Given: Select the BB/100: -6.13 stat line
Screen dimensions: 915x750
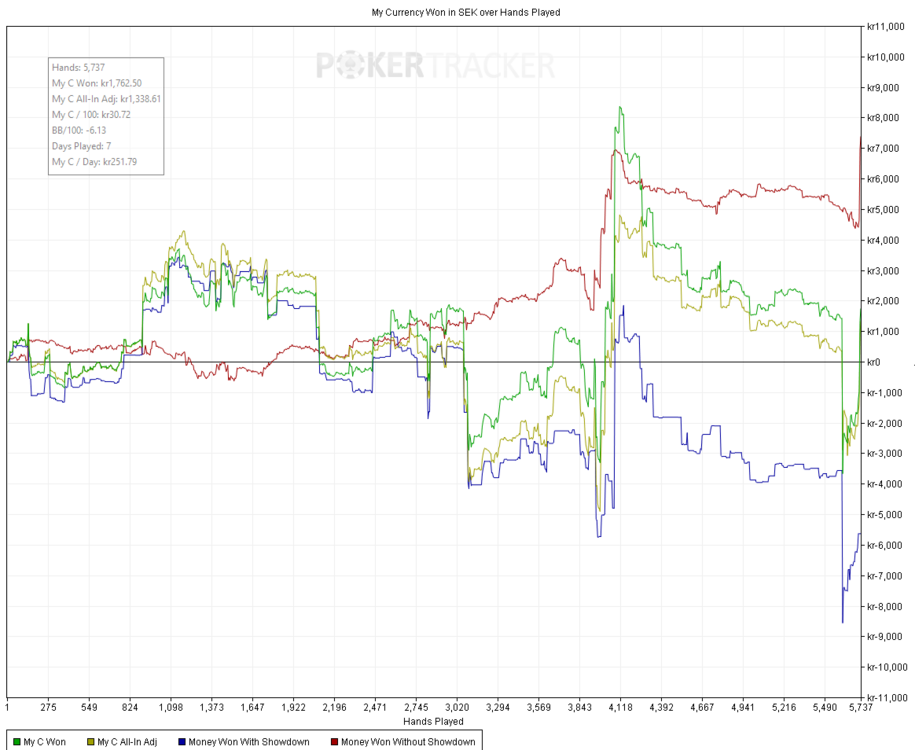Looking at the screenshot, I should [x=78, y=130].
